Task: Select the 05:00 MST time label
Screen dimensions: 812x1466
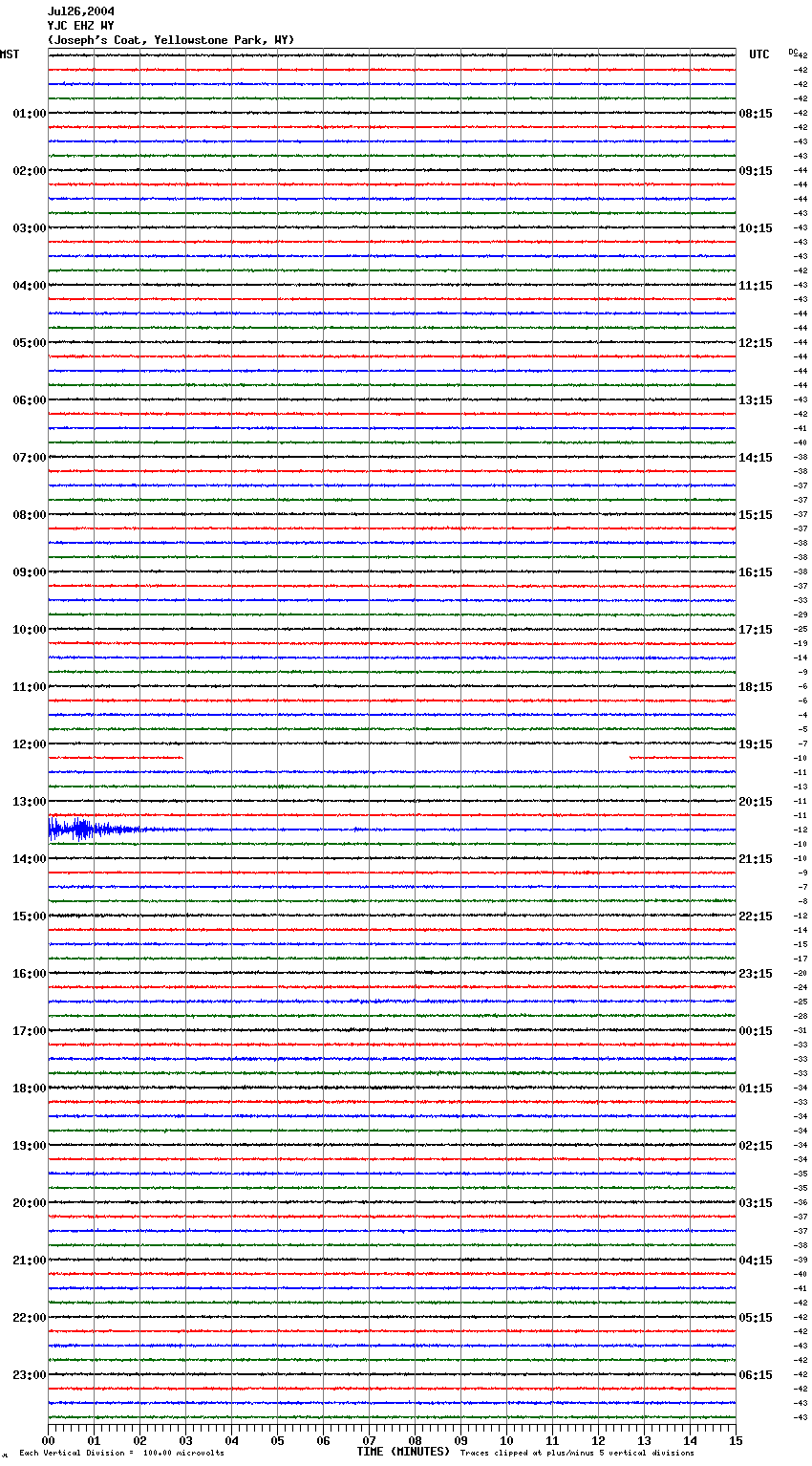Action: (30, 343)
